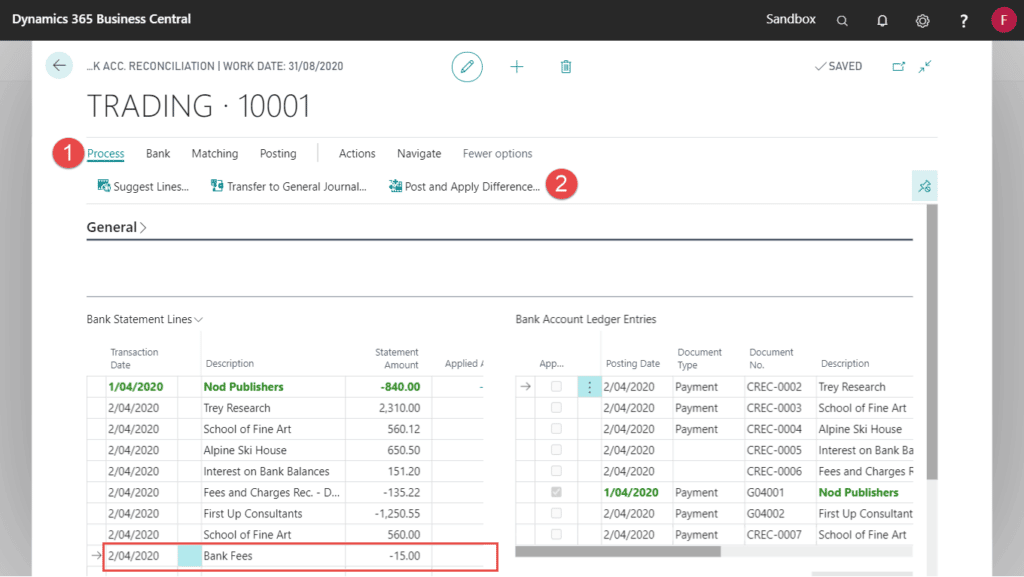Click Post and Apply Difference action

coord(463,186)
